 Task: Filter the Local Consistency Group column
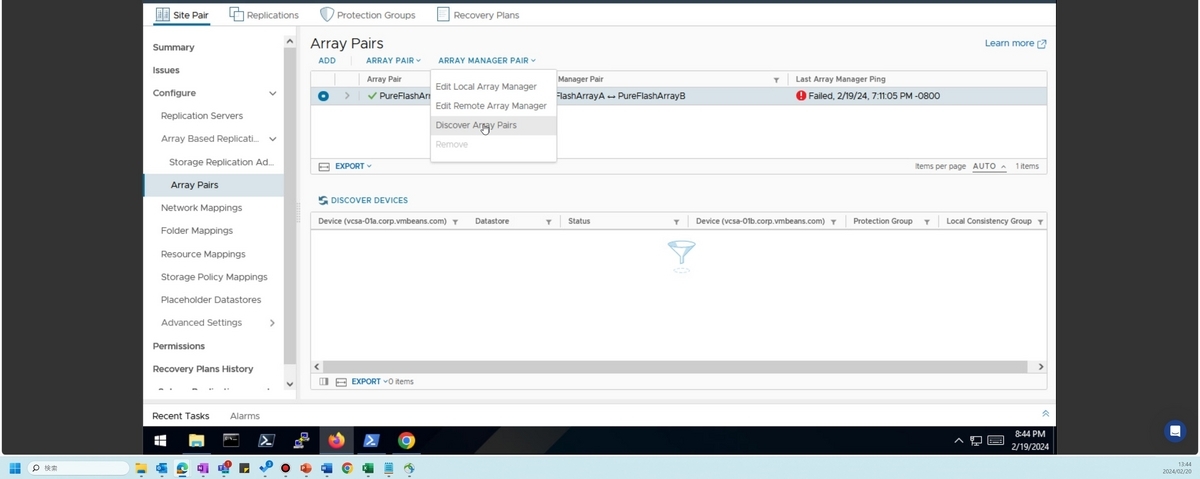(1040, 222)
